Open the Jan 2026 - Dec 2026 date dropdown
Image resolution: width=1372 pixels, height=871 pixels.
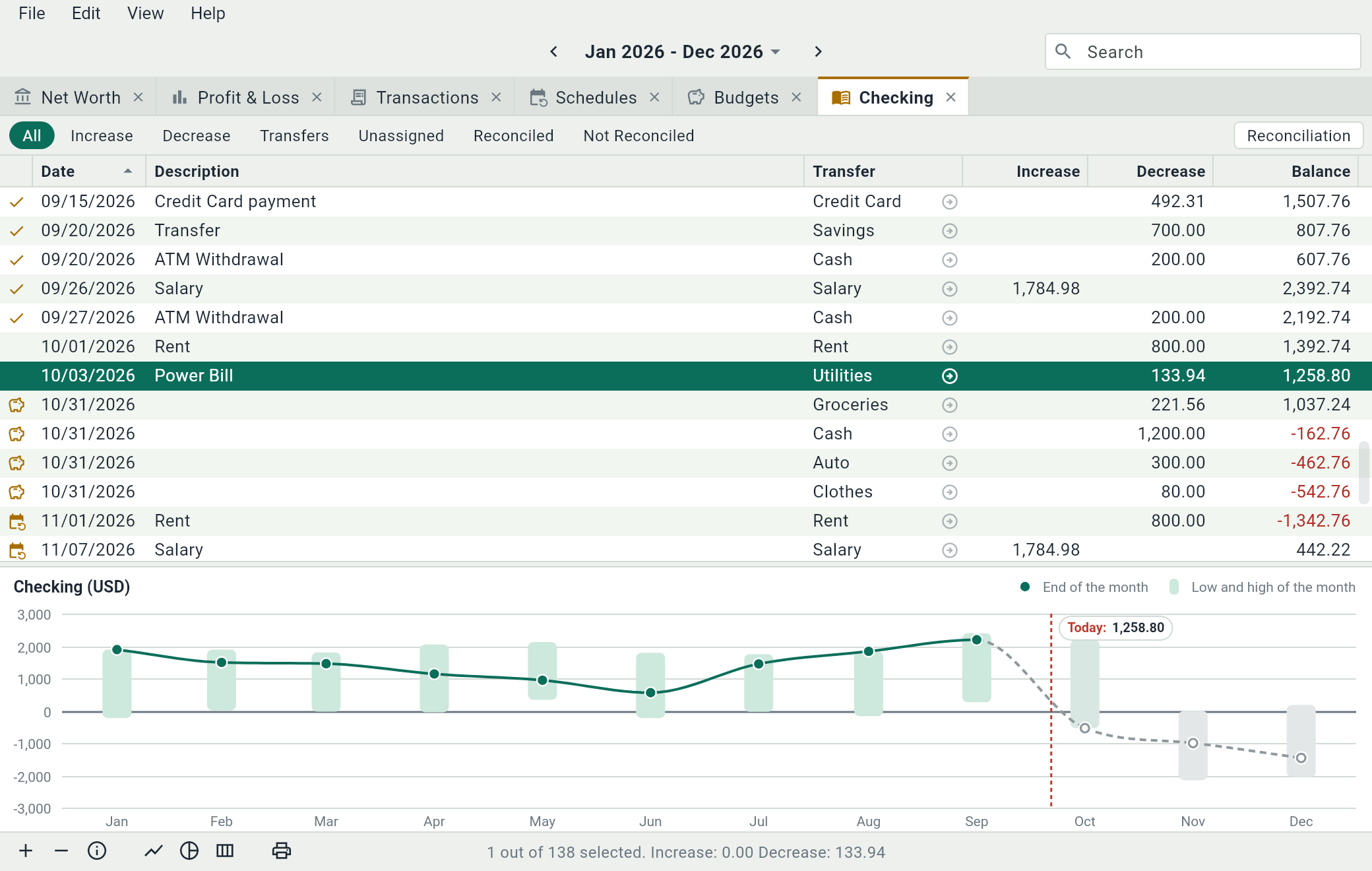[x=683, y=51]
